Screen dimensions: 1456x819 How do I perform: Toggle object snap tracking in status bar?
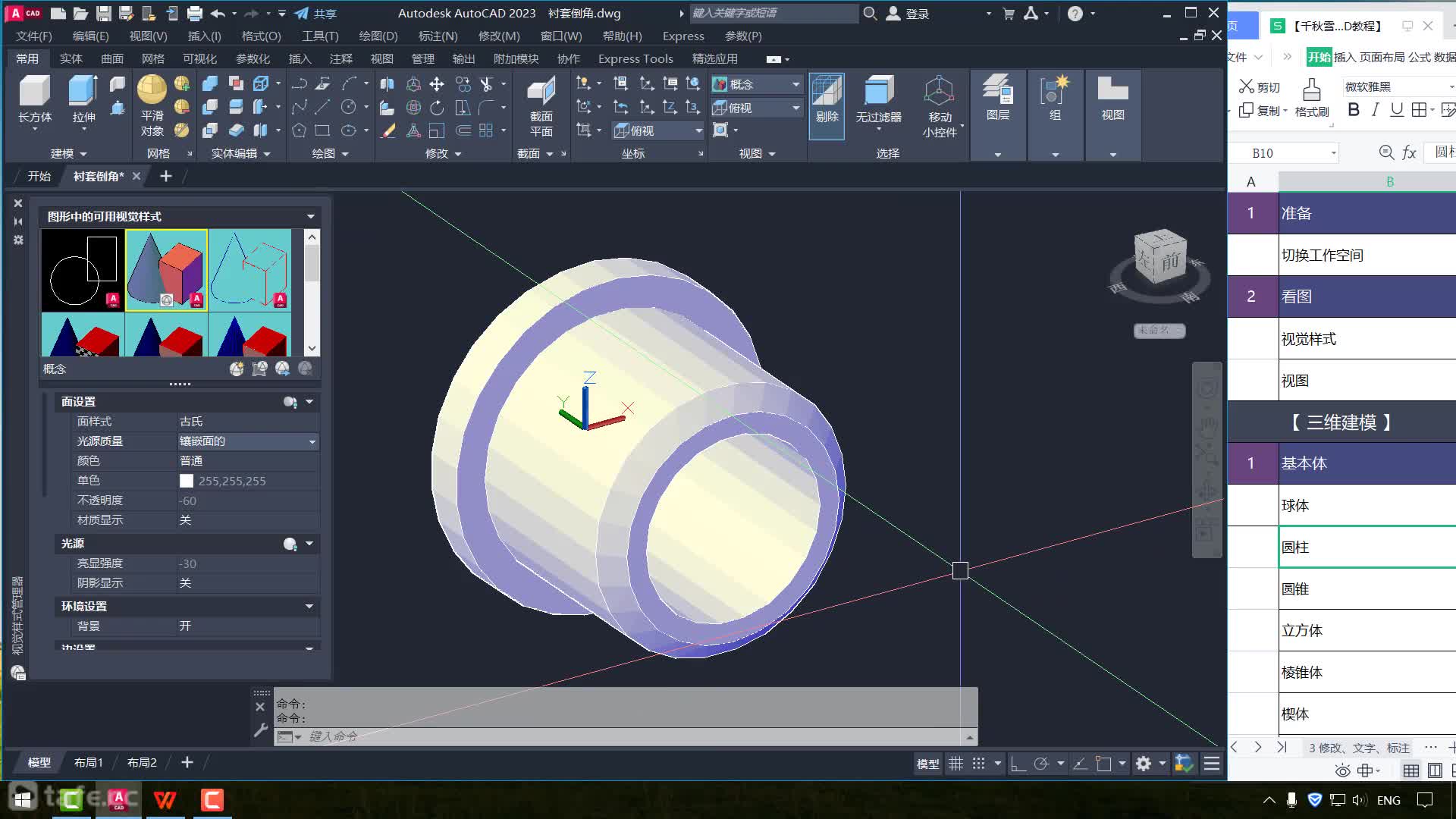(x=1081, y=764)
